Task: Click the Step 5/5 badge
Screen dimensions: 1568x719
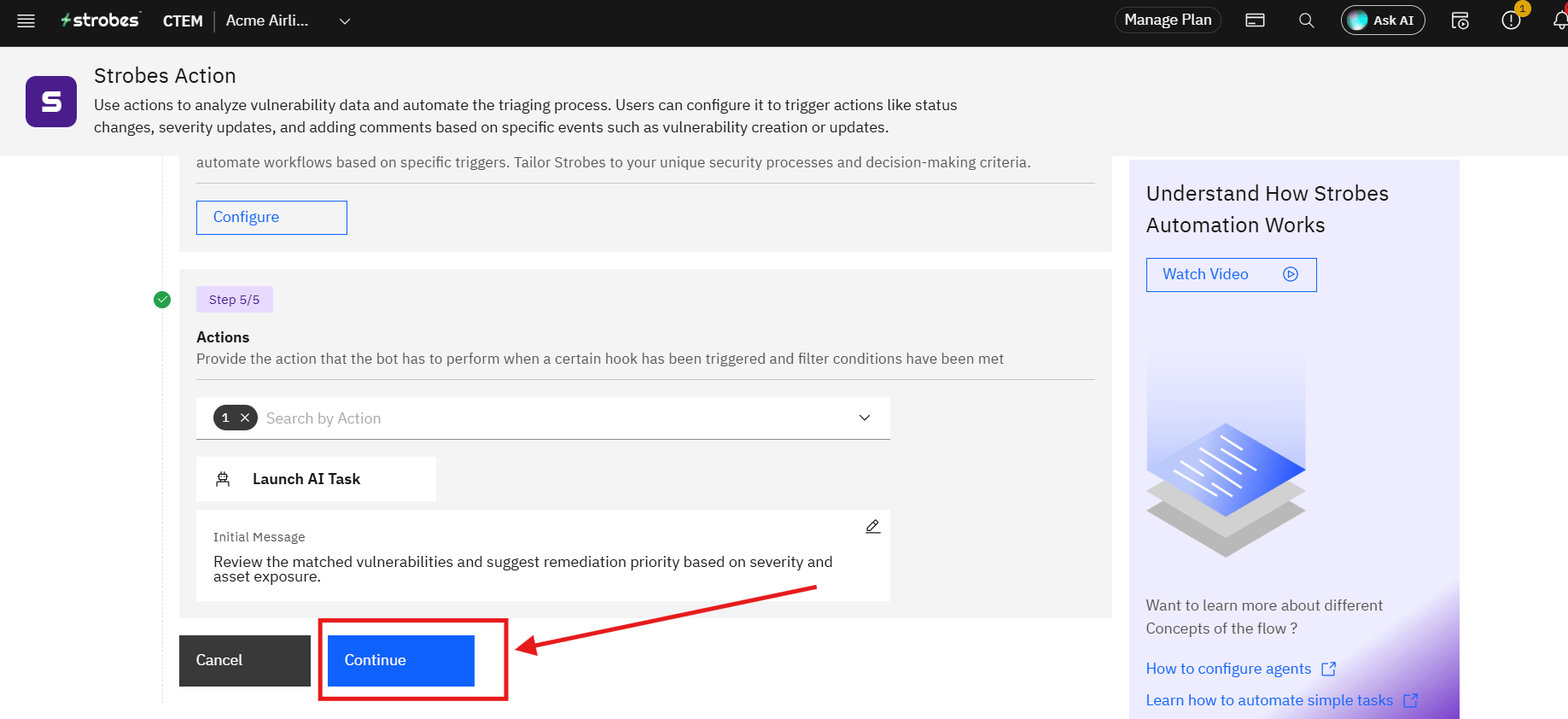Action: pos(235,300)
